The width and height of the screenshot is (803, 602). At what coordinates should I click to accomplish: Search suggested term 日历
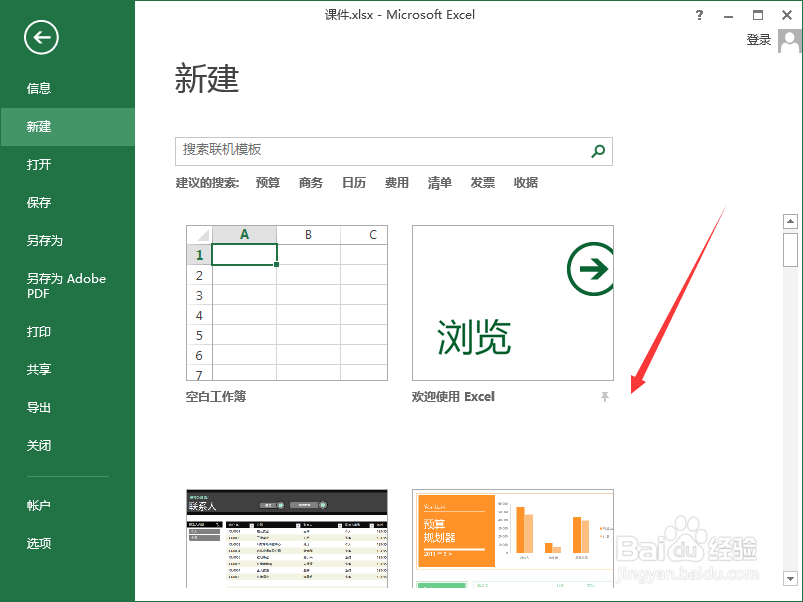pyautogui.click(x=354, y=183)
